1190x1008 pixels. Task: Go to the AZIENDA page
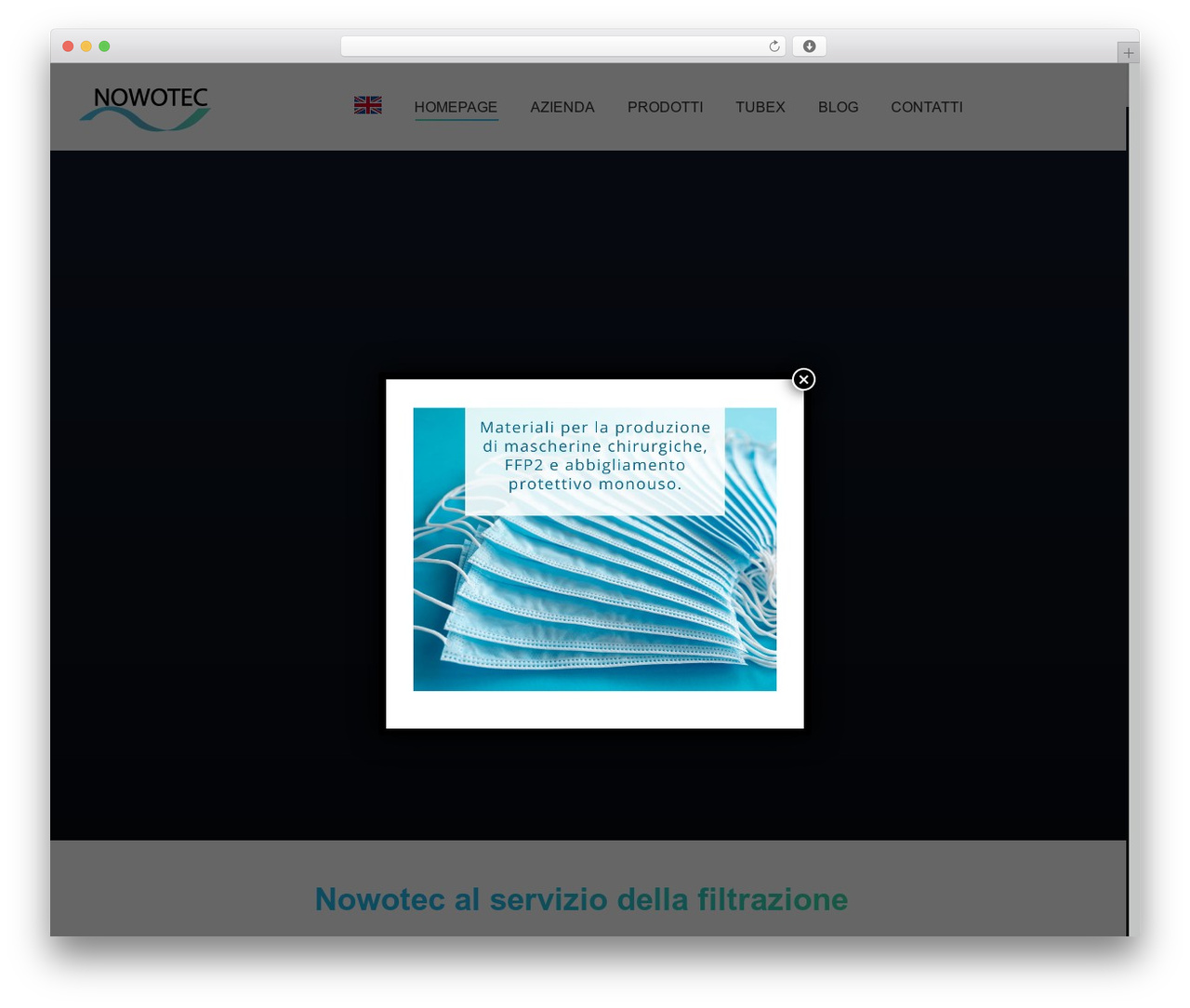tap(562, 107)
